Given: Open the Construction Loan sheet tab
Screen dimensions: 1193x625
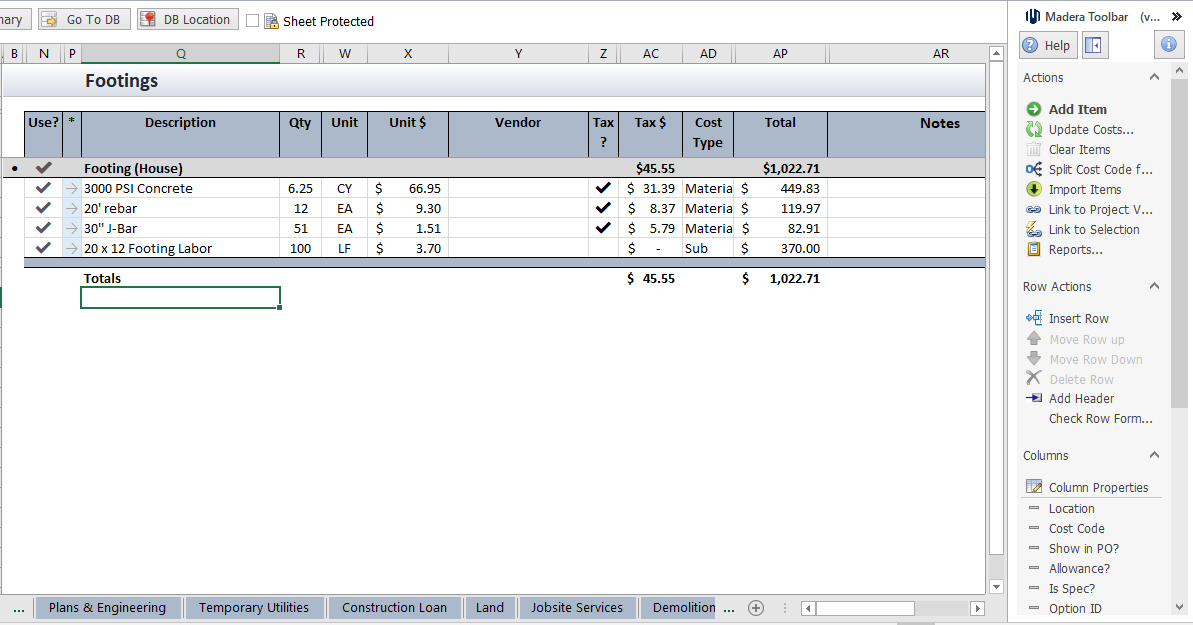Looking at the screenshot, I should (394, 607).
